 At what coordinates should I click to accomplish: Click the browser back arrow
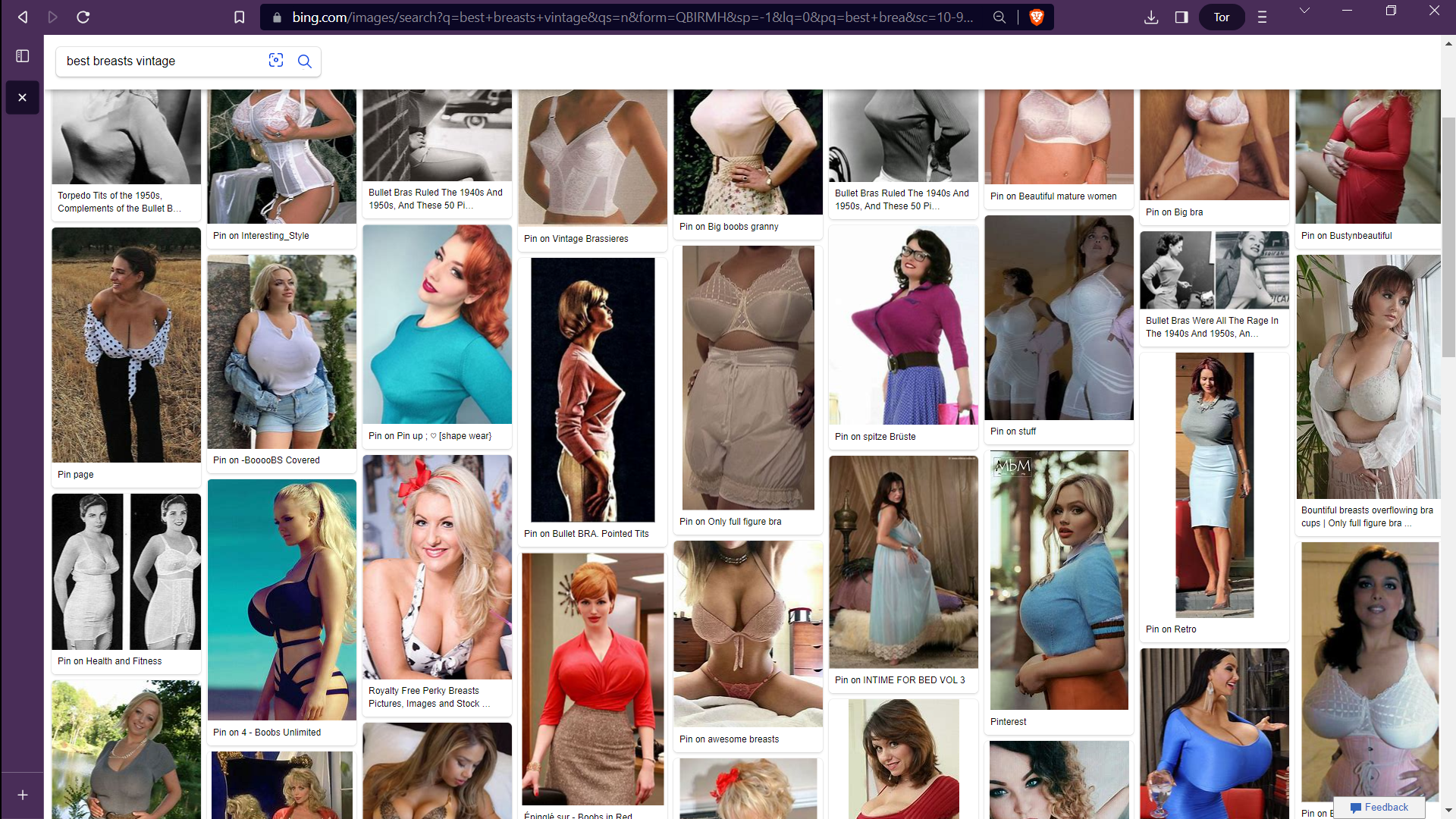pos(23,17)
